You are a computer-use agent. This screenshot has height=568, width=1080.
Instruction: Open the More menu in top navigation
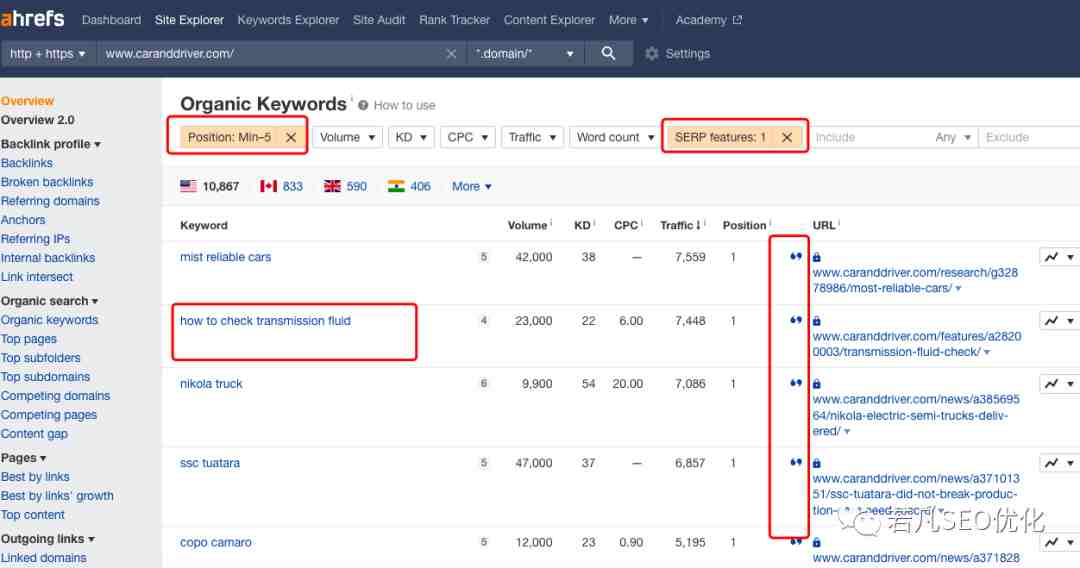tap(628, 20)
